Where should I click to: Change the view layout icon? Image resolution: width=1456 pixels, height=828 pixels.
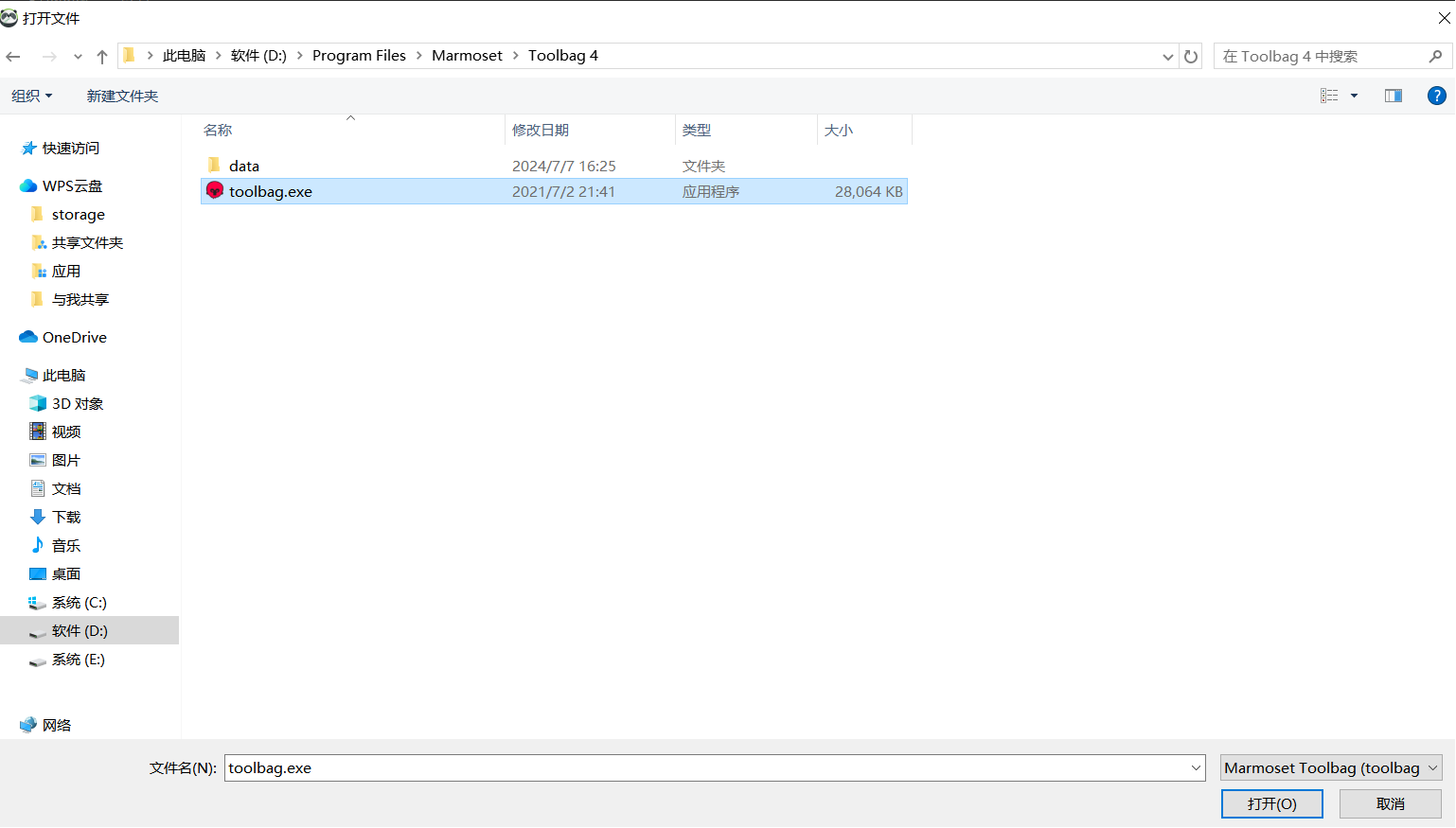click(x=1329, y=96)
